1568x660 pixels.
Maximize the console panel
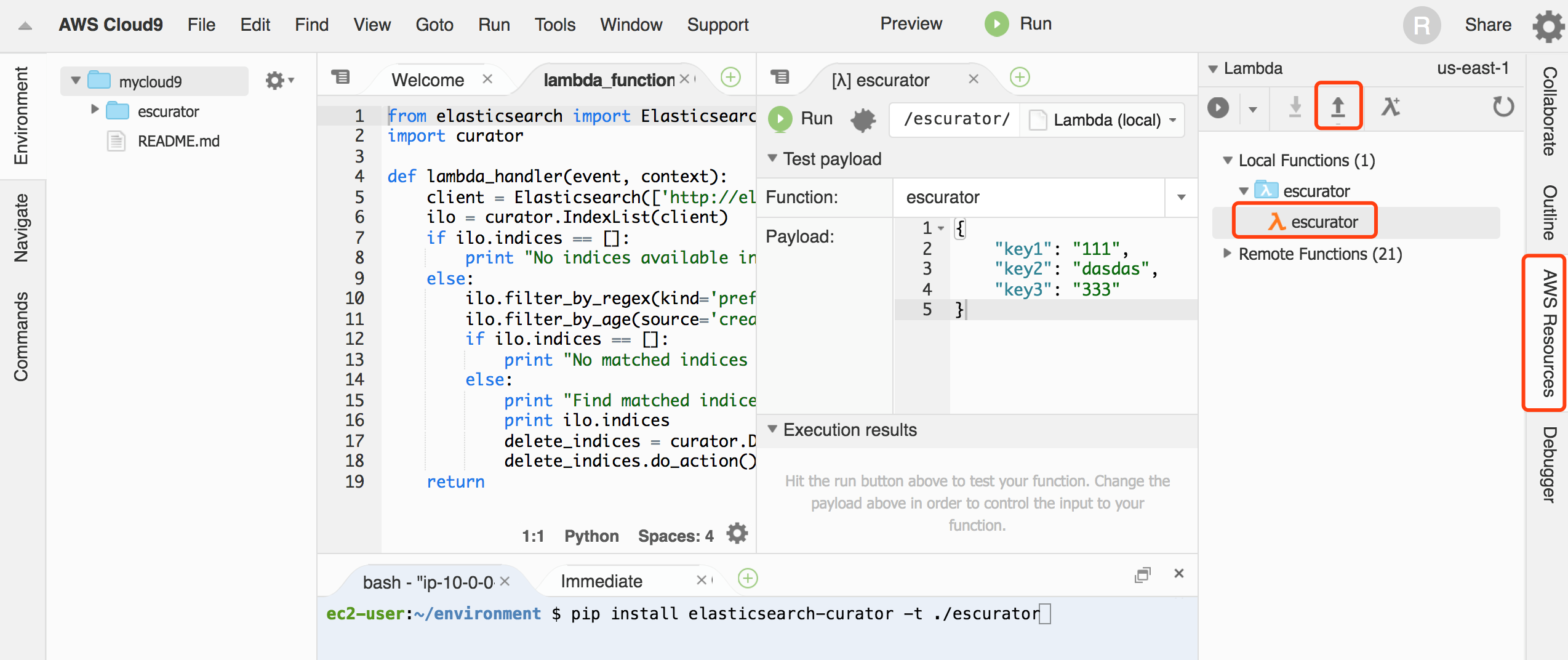(1143, 574)
